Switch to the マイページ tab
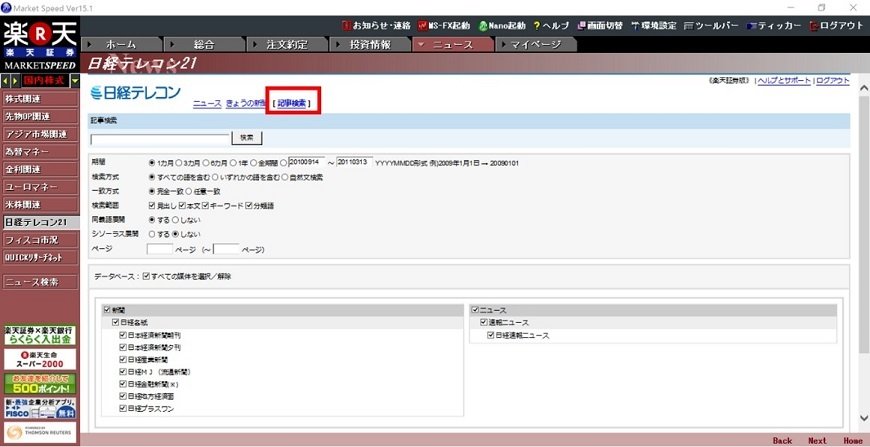Viewport: 870px width, 447px height. pyautogui.click(x=535, y=45)
